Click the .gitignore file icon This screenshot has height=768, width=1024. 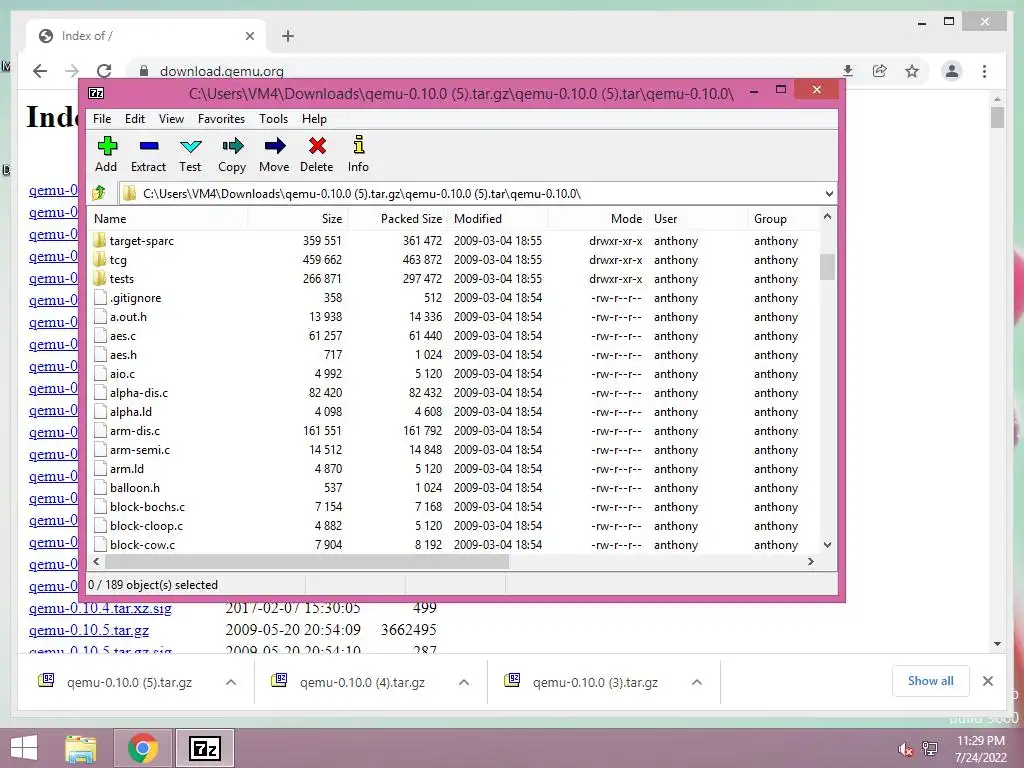pos(100,297)
